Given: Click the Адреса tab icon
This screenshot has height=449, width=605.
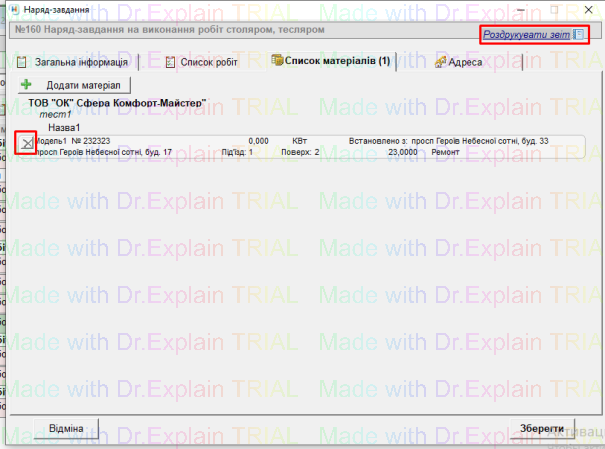Looking at the screenshot, I should pos(441,63).
